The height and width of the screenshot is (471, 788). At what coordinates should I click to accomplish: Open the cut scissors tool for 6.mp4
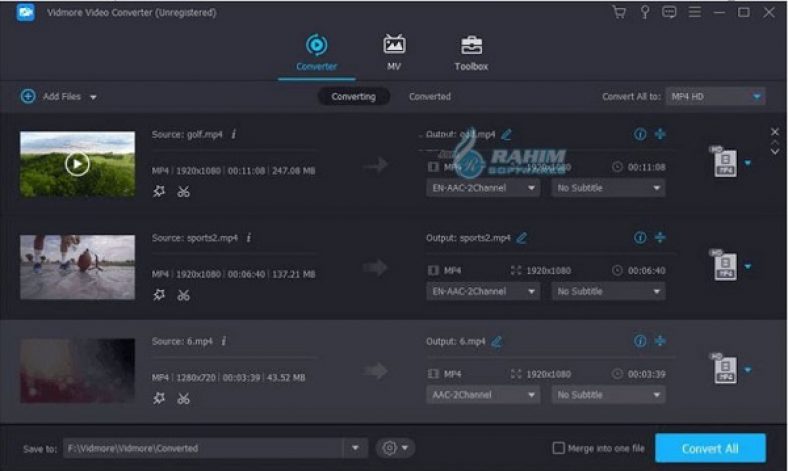coord(183,399)
